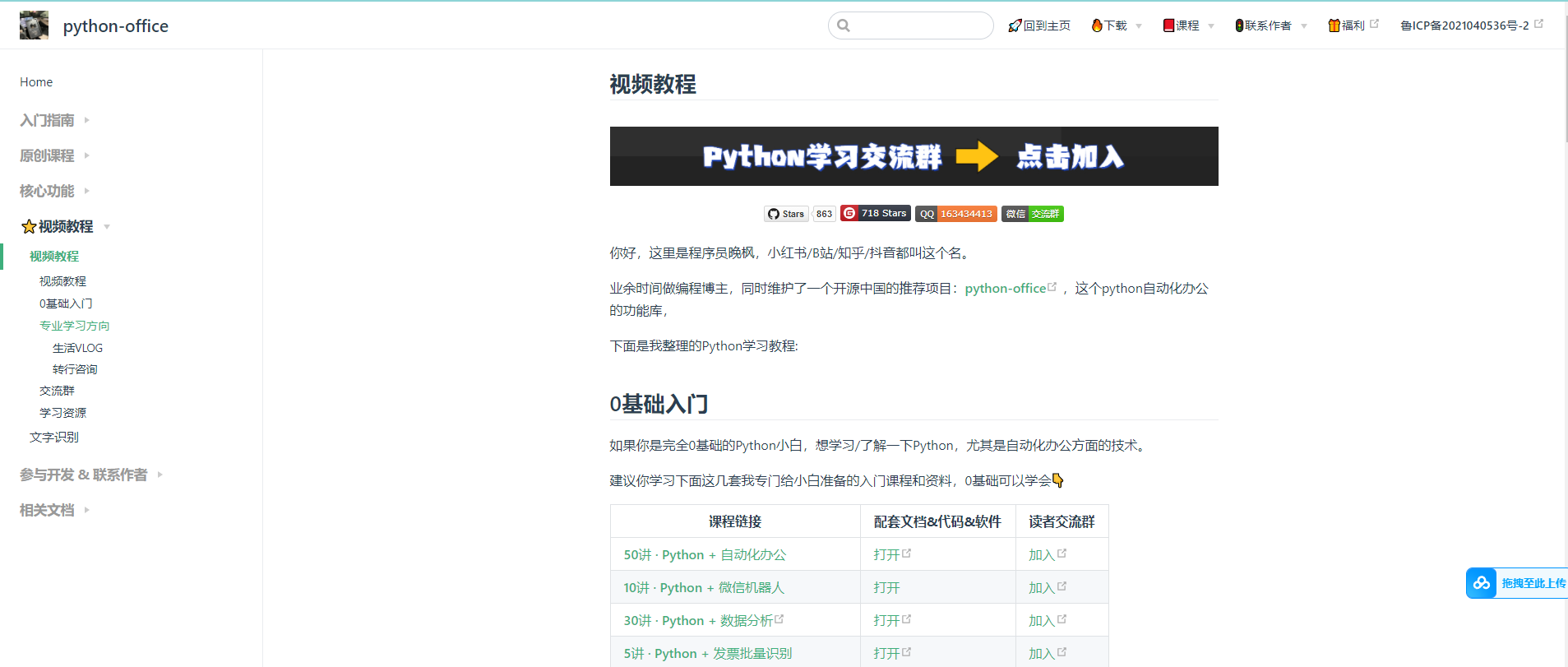Click the Gitee 718 Stars badge
The image size is (1568, 667).
875,213
